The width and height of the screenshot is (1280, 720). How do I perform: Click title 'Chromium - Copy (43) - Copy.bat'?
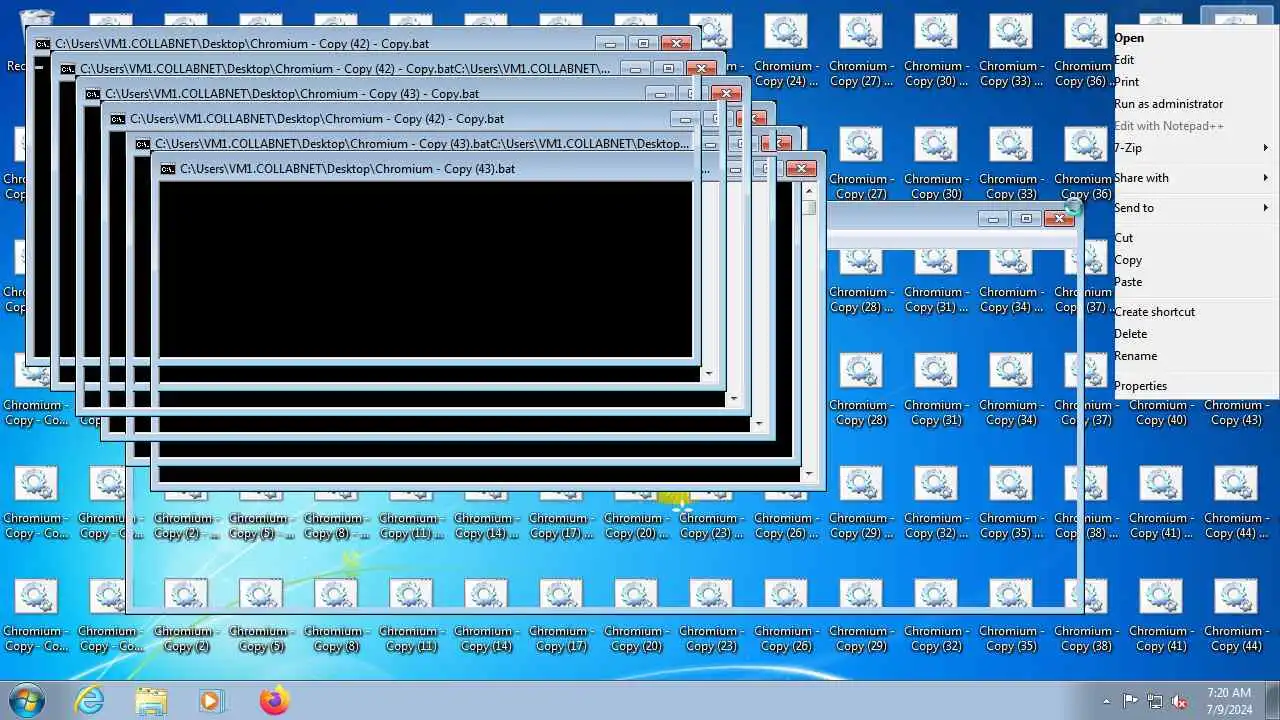292,94
